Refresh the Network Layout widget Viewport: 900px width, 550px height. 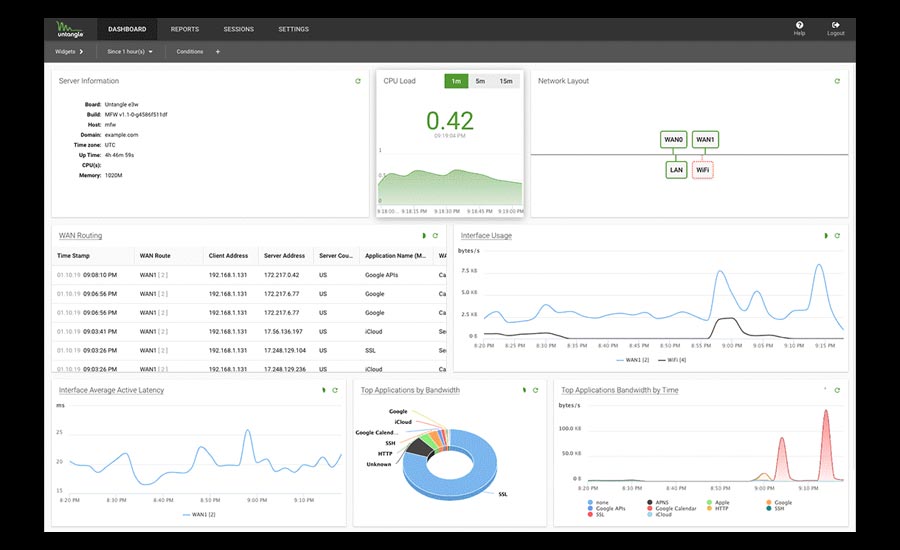pyautogui.click(x=837, y=81)
